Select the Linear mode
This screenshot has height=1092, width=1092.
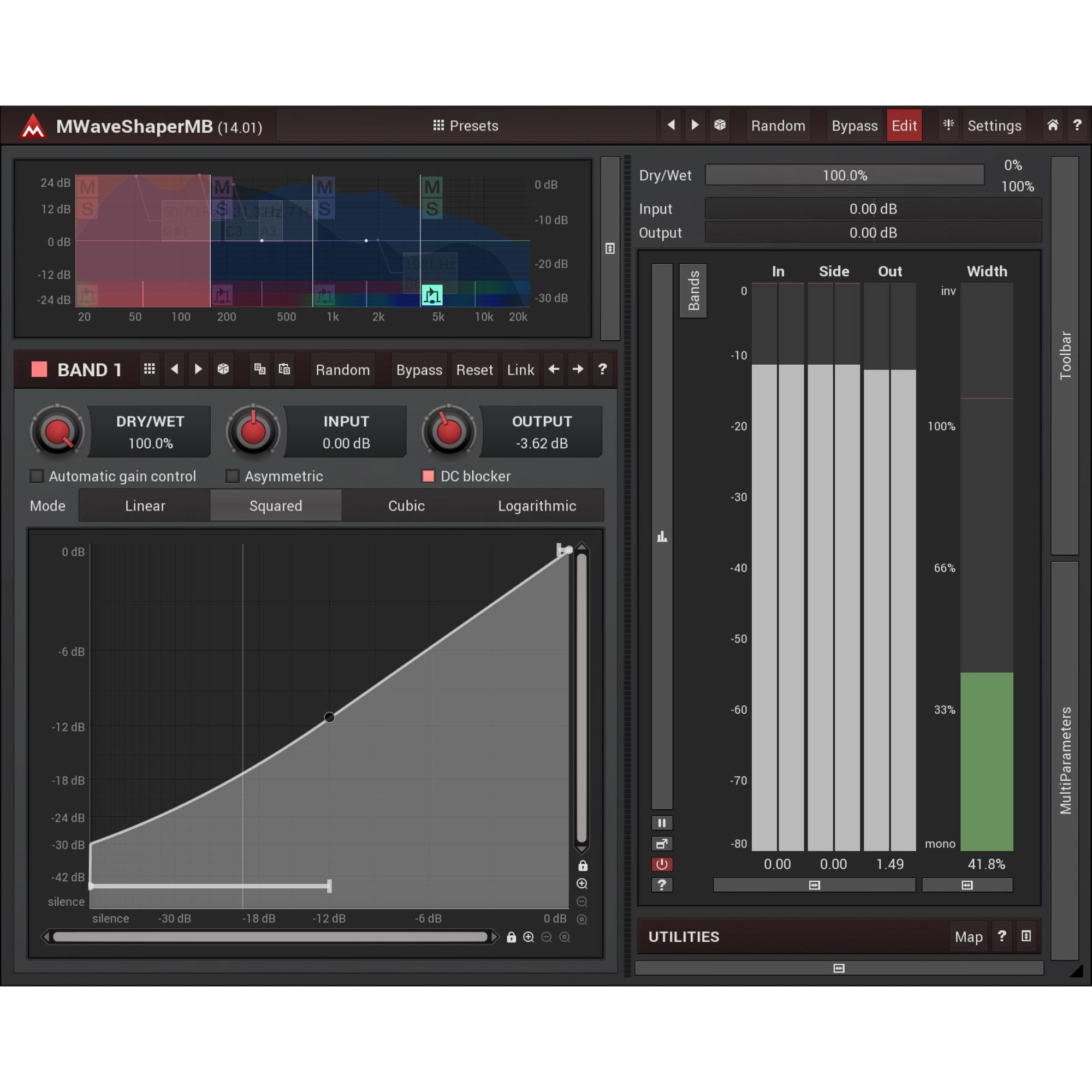click(145, 505)
